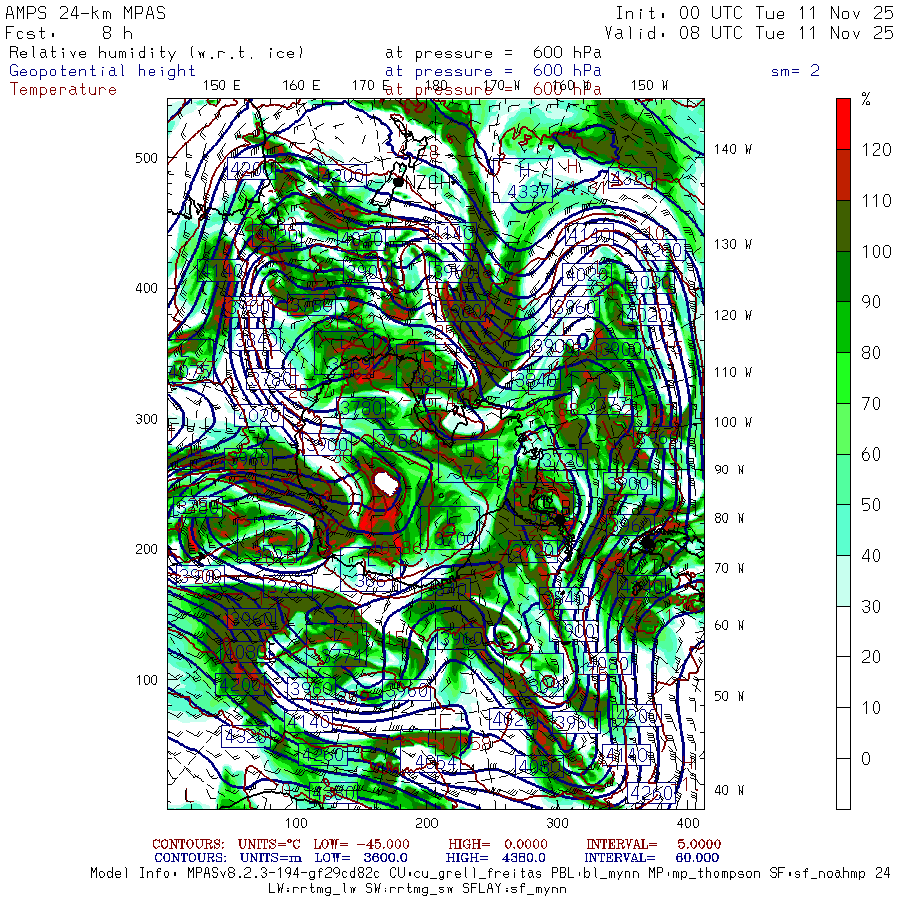Click the 'Model Info' footer line
This screenshot has width=900, height=900.
pos(490,873)
